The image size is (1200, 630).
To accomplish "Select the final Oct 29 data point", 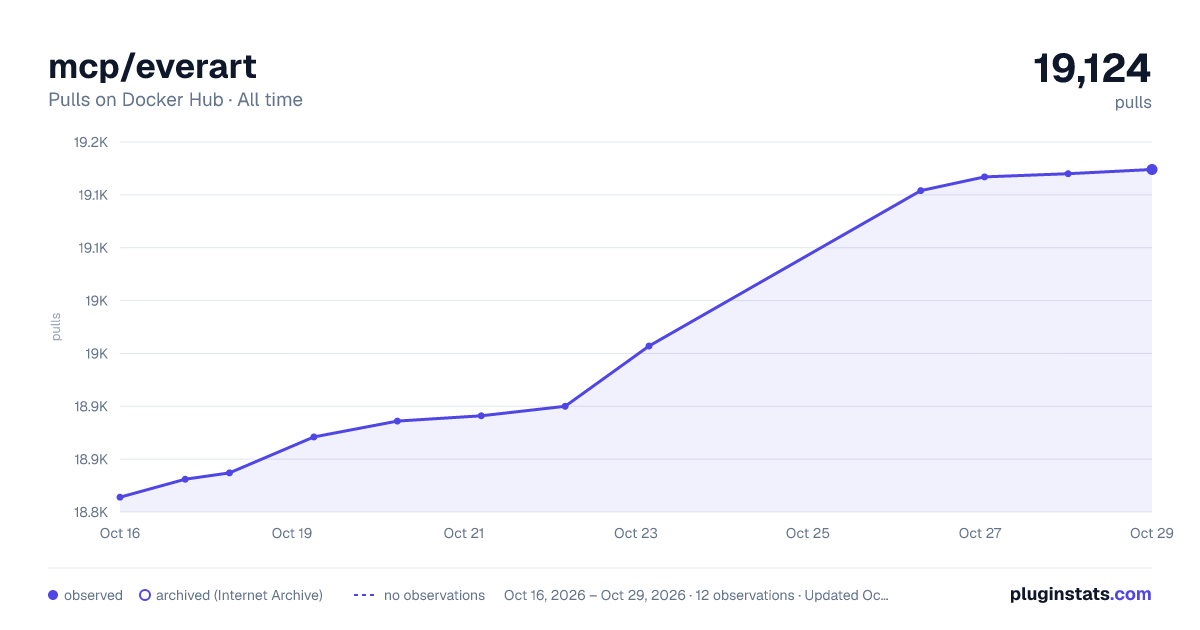I will pyautogui.click(x=1152, y=169).
